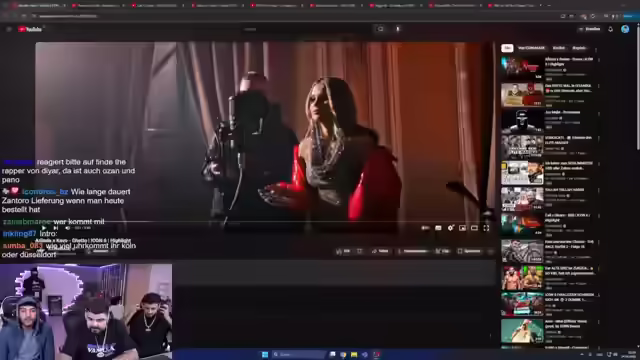Click the Windows taskbar search box

(299, 354)
